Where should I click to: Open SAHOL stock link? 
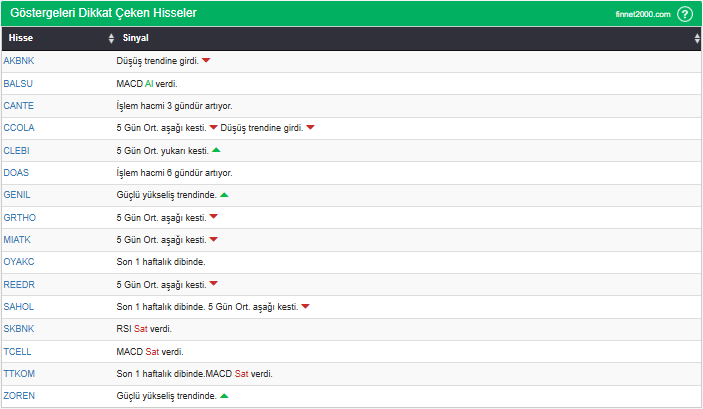coord(19,306)
